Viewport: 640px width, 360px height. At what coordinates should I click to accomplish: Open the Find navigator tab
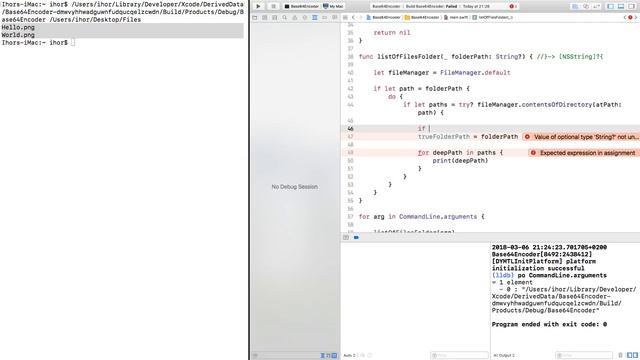pyautogui.click(x=284, y=18)
